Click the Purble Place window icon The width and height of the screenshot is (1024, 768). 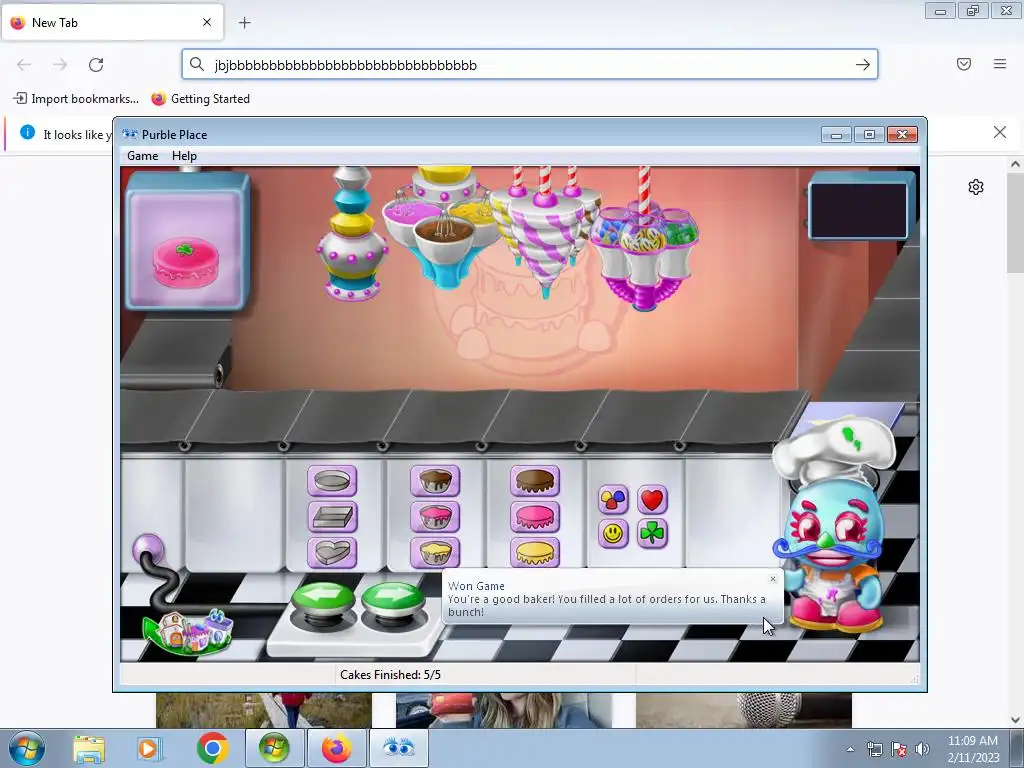pyautogui.click(x=130, y=135)
